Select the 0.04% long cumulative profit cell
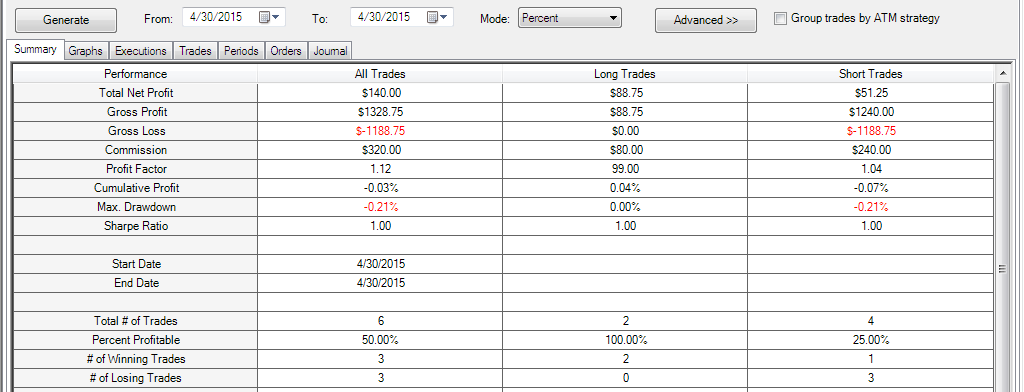The height and width of the screenshot is (392, 1024). coord(625,188)
